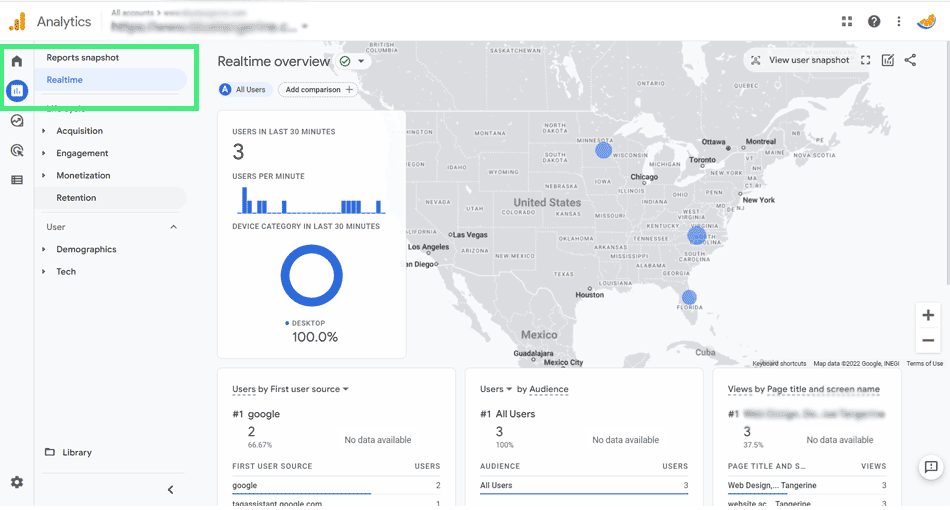
Task: Enter fullscreen map view icon
Action: coord(865,60)
